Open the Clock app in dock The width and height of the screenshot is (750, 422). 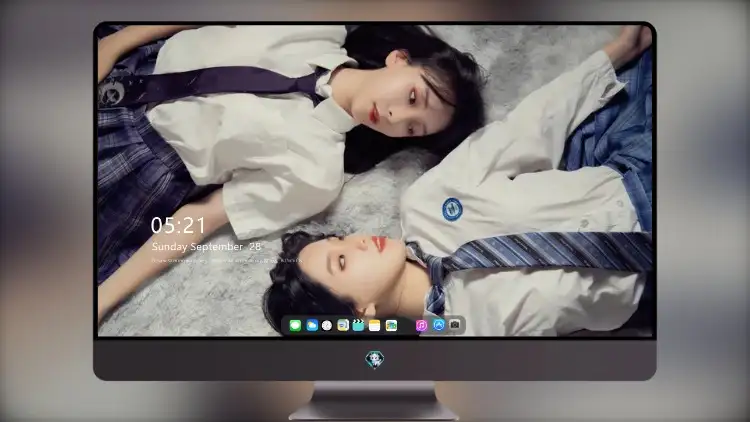click(327, 326)
